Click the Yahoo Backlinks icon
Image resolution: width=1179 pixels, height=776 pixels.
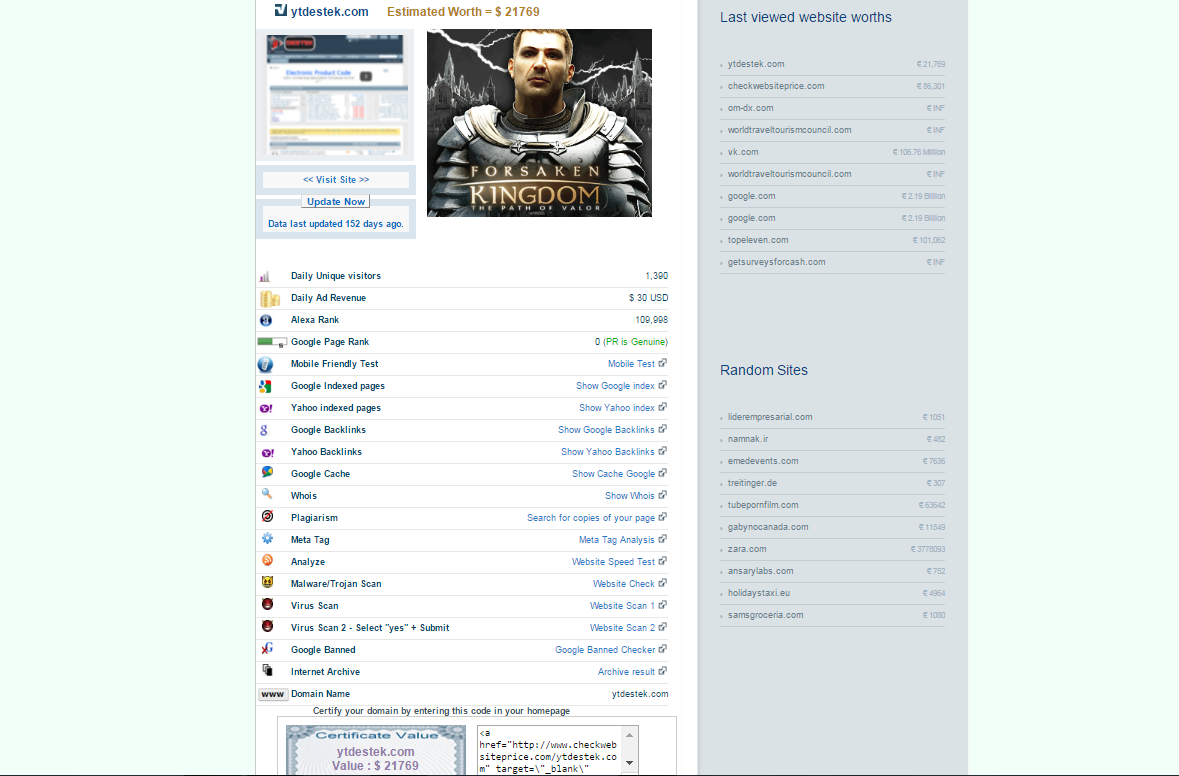pyautogui.click(x=268, y=453)
